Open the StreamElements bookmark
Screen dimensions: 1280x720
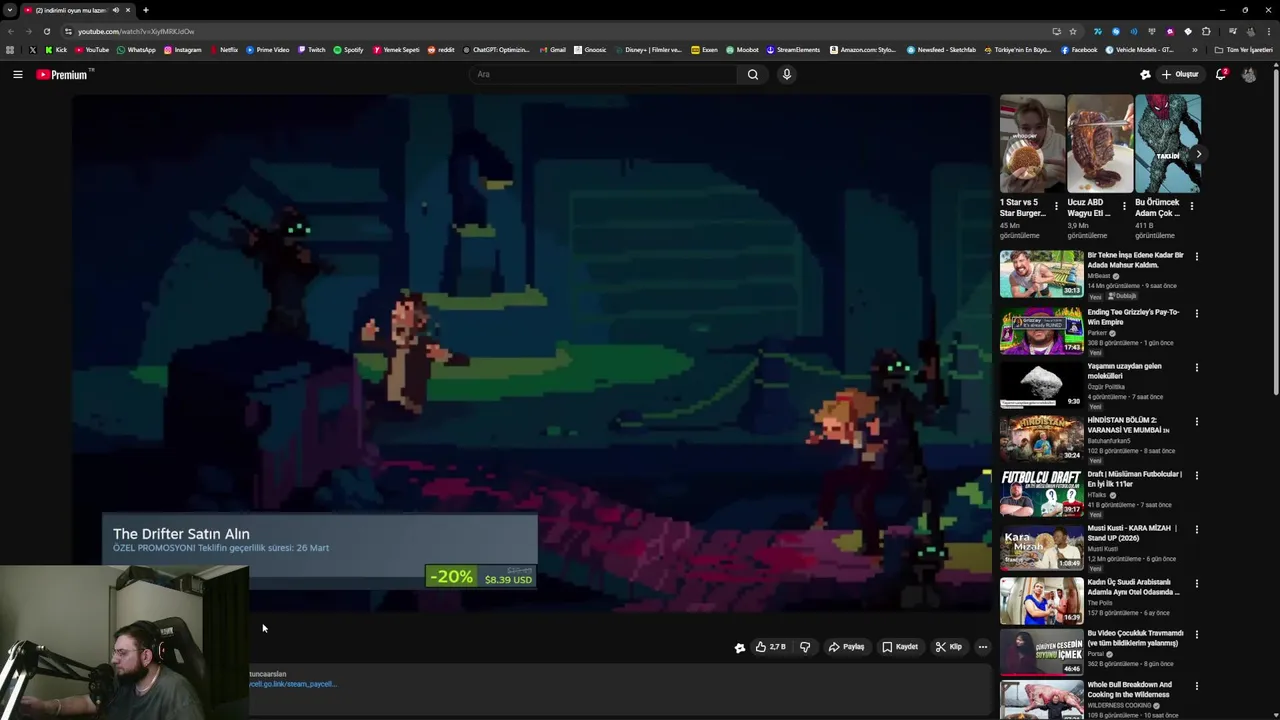[x=793, y=49]
